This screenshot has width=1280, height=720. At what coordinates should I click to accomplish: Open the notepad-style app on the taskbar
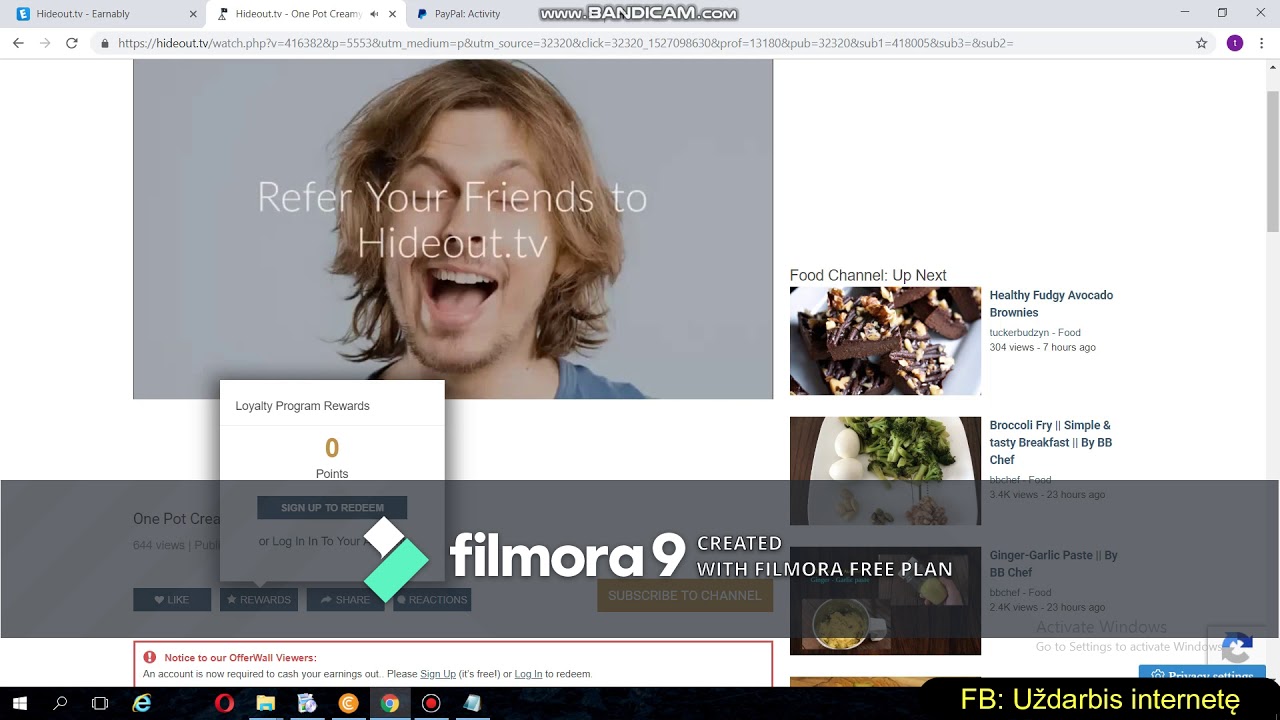point(472,703)
